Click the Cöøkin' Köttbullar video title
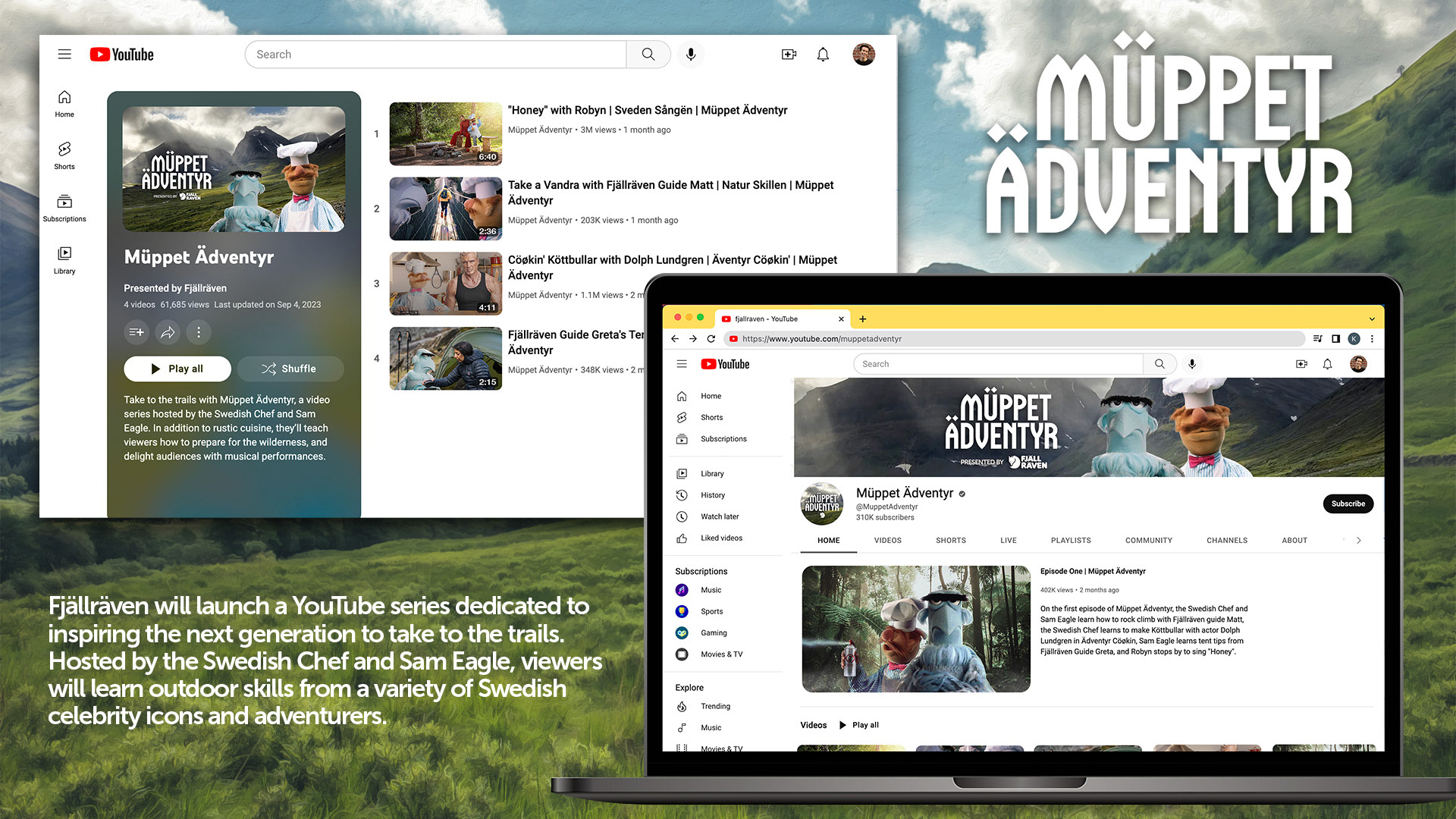Screen dimensions: 1456x819 click(673, 268)
